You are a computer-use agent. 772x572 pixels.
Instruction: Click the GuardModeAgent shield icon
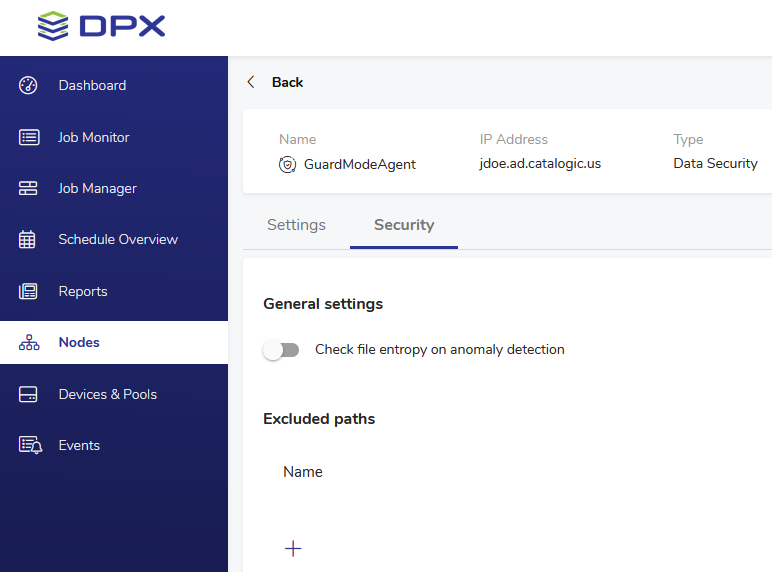287,164
